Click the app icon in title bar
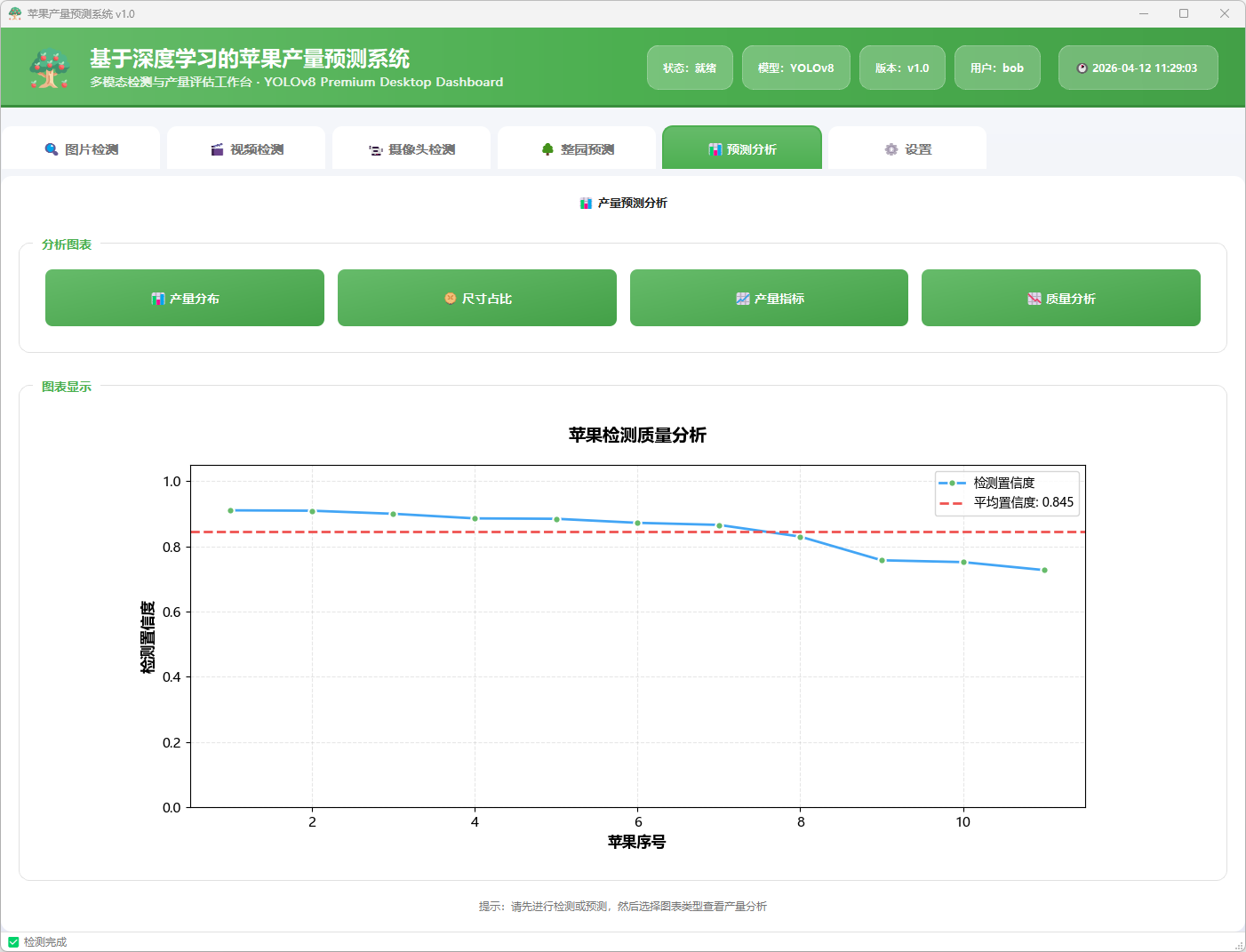 [x=15, y=13]
